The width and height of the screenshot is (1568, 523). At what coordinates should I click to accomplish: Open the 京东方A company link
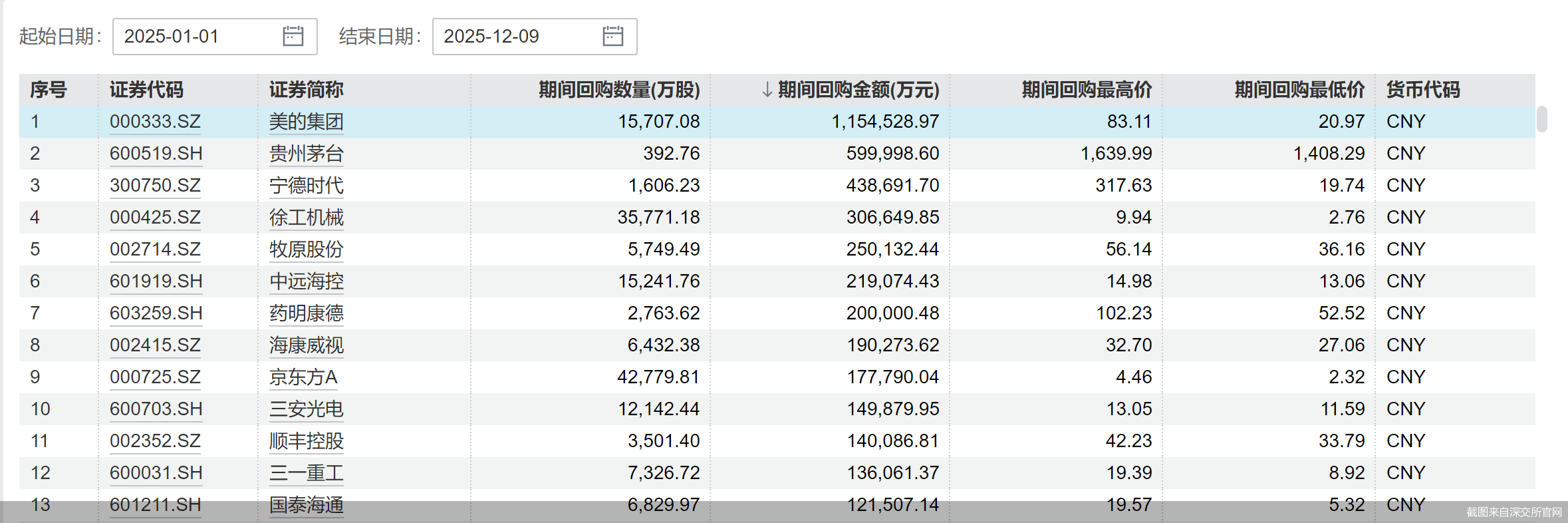(x=303, y=377)
